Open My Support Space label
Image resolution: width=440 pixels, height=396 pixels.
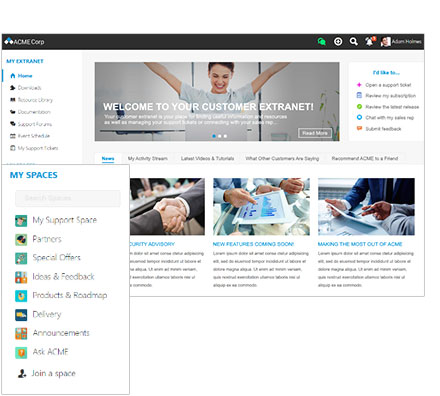click(x=64, y=220)
